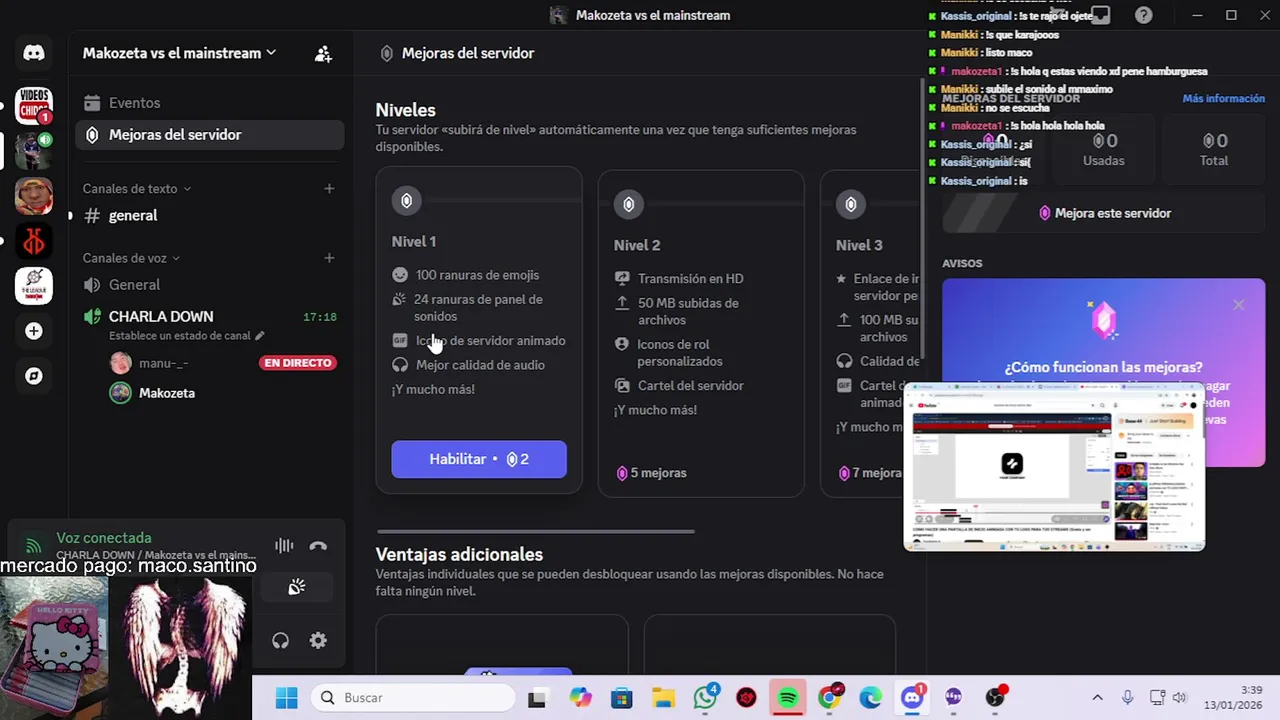Click the '0 Total' boosts counter

coord(1214,149)
